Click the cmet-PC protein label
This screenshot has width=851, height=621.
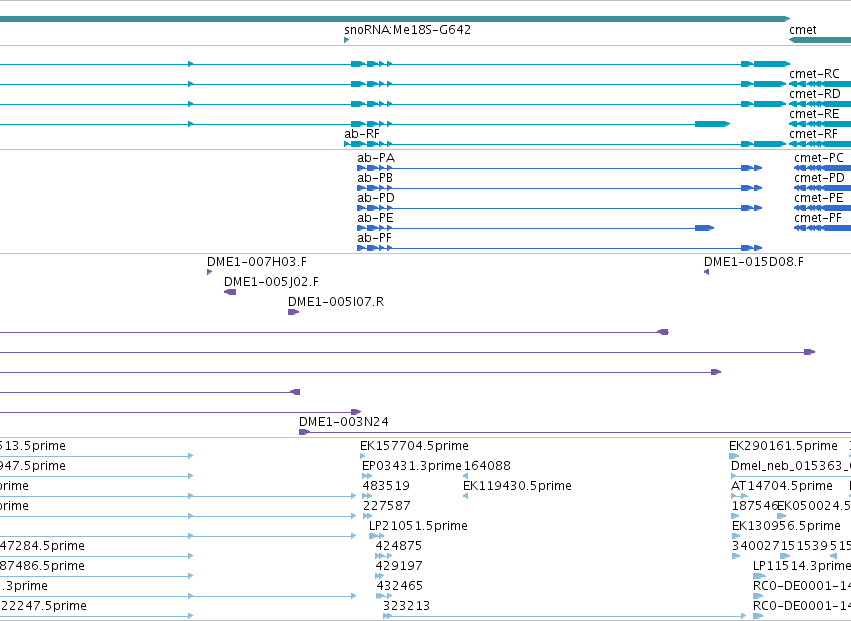819,158
